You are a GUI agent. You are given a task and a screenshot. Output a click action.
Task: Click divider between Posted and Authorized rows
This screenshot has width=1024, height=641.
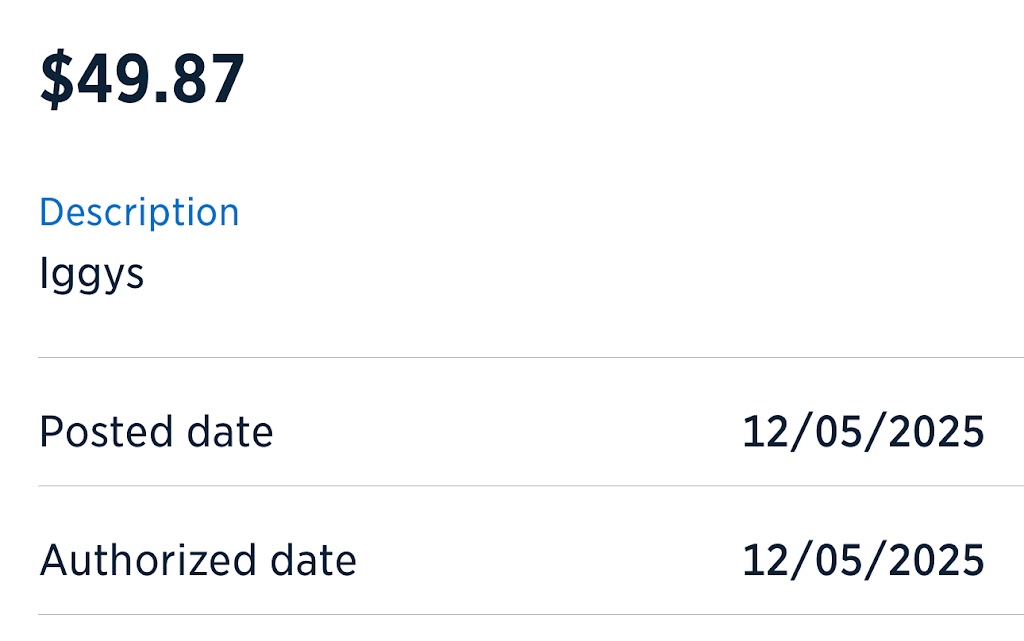click(531, 485)
